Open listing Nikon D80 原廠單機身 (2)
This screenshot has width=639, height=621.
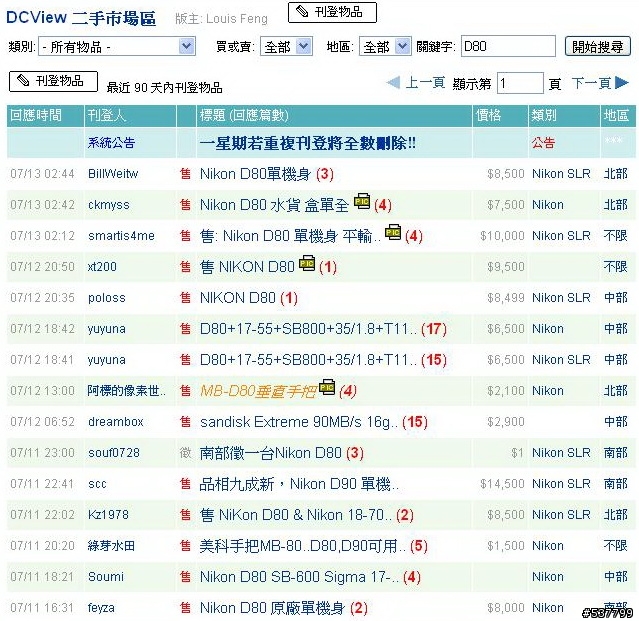tap(284, 608)
